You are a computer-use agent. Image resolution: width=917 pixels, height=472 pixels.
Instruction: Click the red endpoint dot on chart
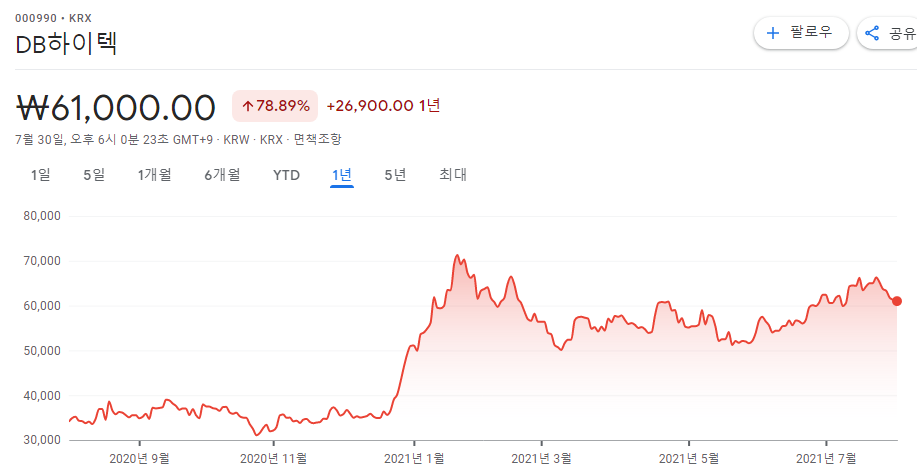click(897, 301)
